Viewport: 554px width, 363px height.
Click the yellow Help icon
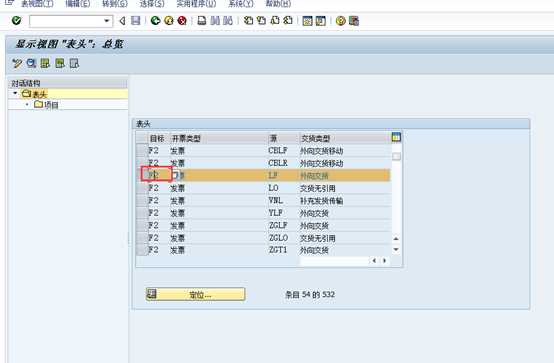(x=341, y=21)
